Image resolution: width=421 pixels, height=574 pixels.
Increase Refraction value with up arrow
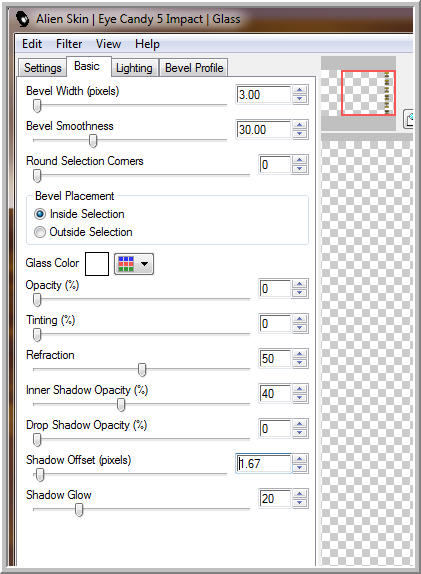(x=300, y=354)
